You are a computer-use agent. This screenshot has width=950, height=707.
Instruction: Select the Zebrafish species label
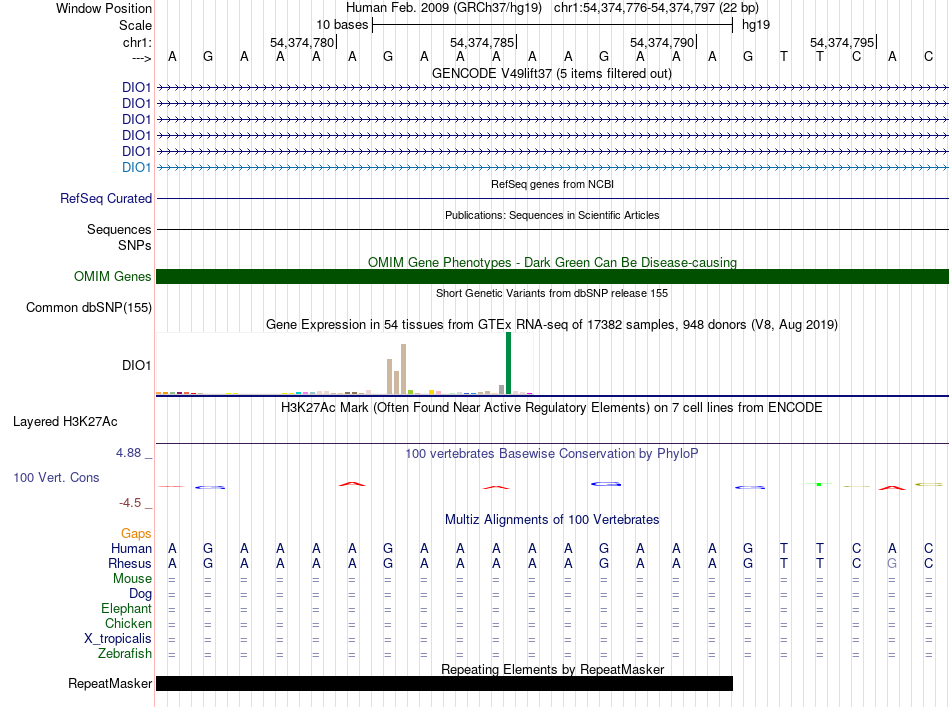pyautogui.click(x=125, y=653)
